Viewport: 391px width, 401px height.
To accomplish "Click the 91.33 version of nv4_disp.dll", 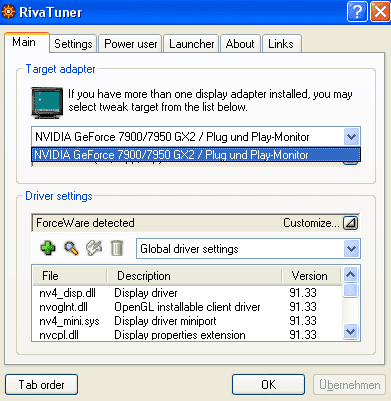I will (303, 293).
